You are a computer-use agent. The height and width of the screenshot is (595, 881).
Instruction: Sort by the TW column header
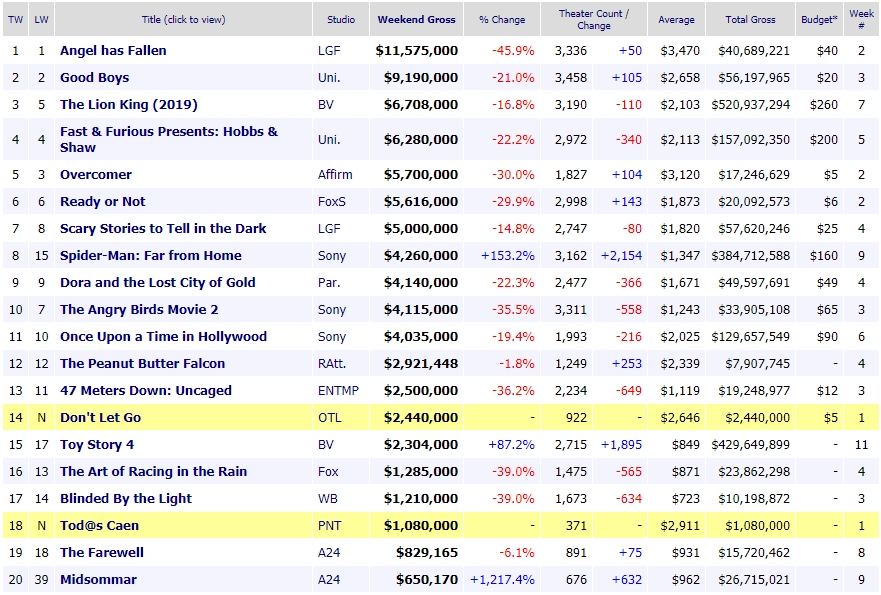[15, 20]
